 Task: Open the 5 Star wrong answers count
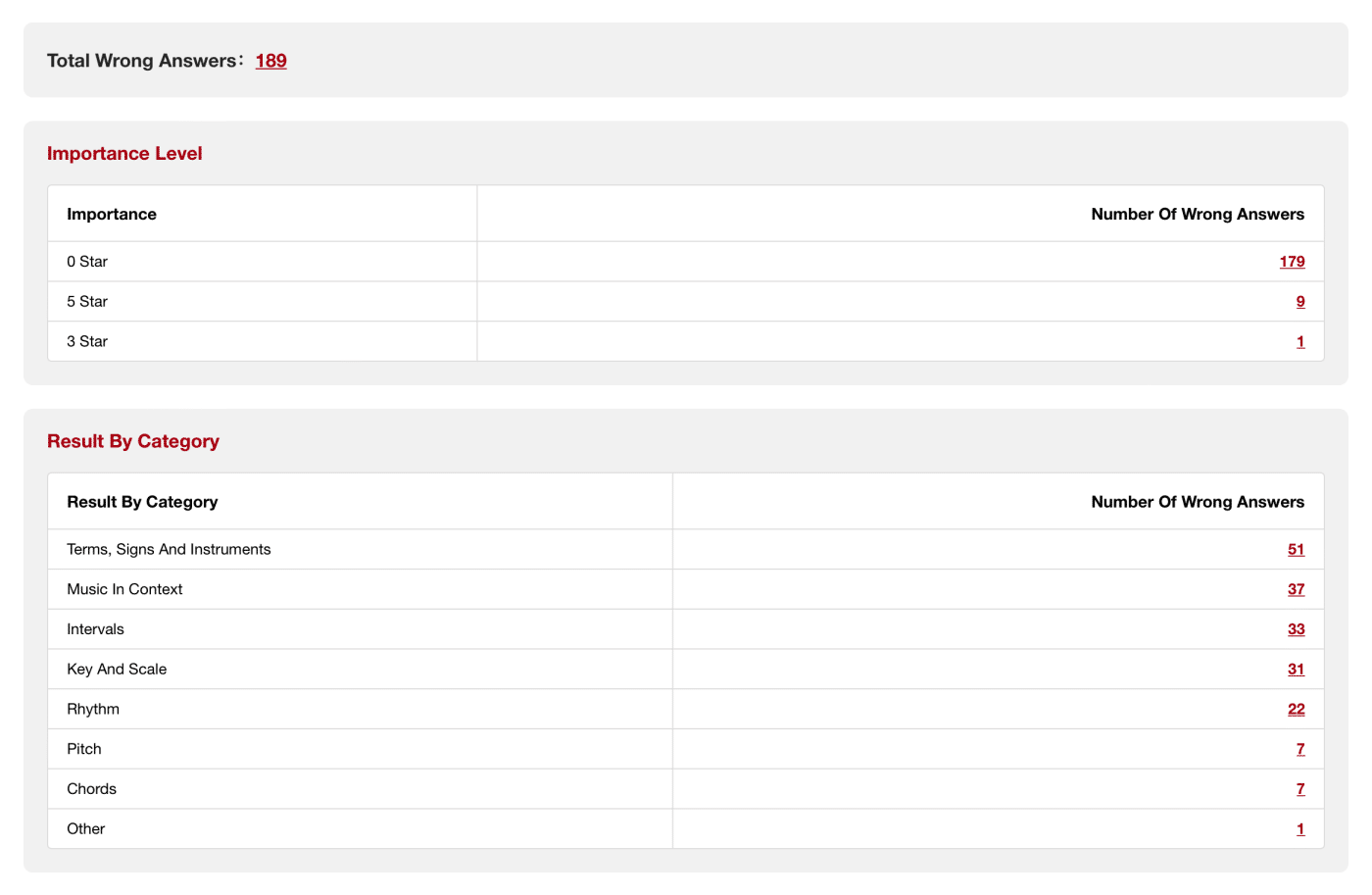tap(1299, 302)
